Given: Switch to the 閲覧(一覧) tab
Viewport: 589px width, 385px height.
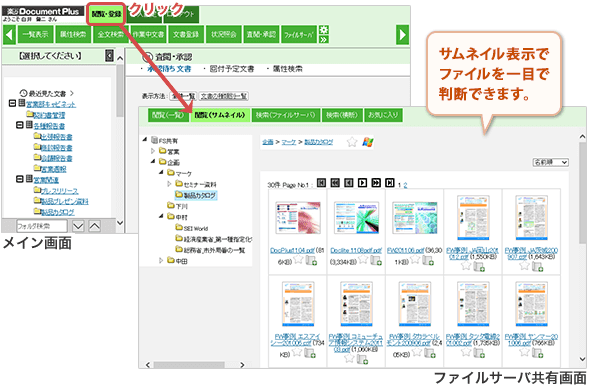Looking at the screenshot, I should pos(168,115).
